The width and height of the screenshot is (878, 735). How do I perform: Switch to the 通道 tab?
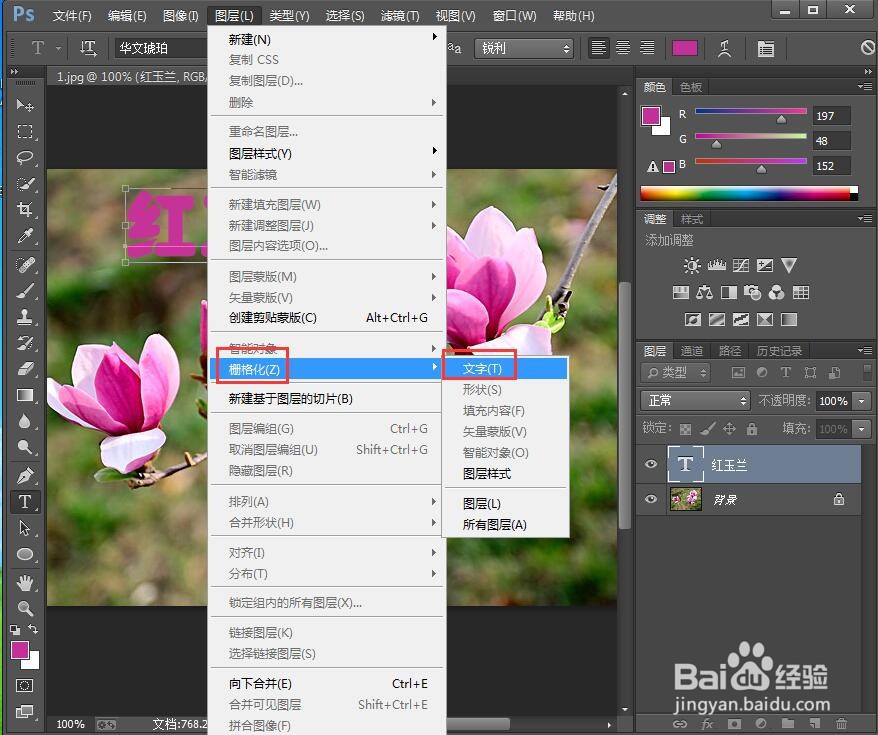[x=692, y=350]
